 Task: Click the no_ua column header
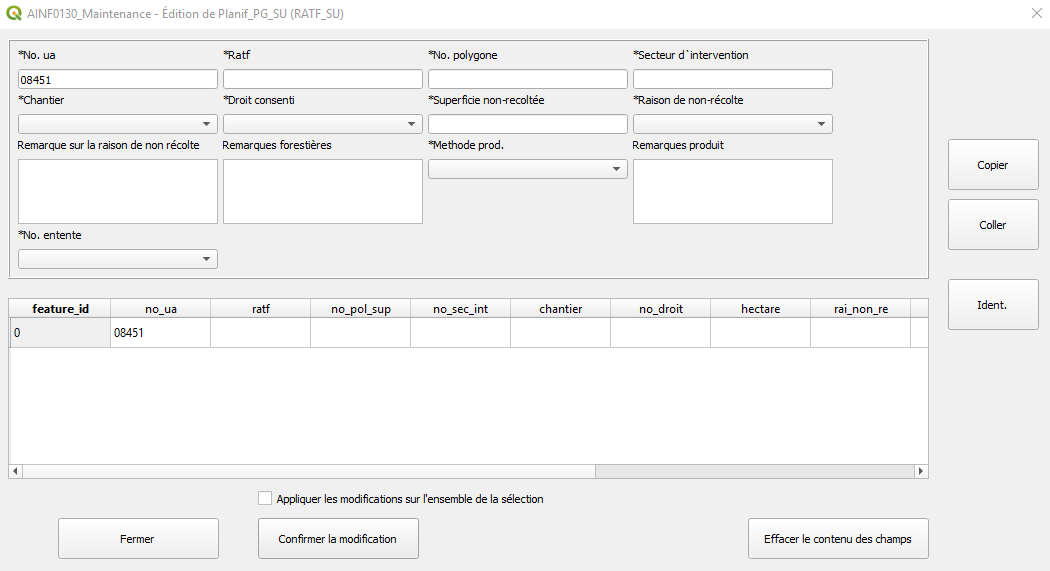pos(161,309)
